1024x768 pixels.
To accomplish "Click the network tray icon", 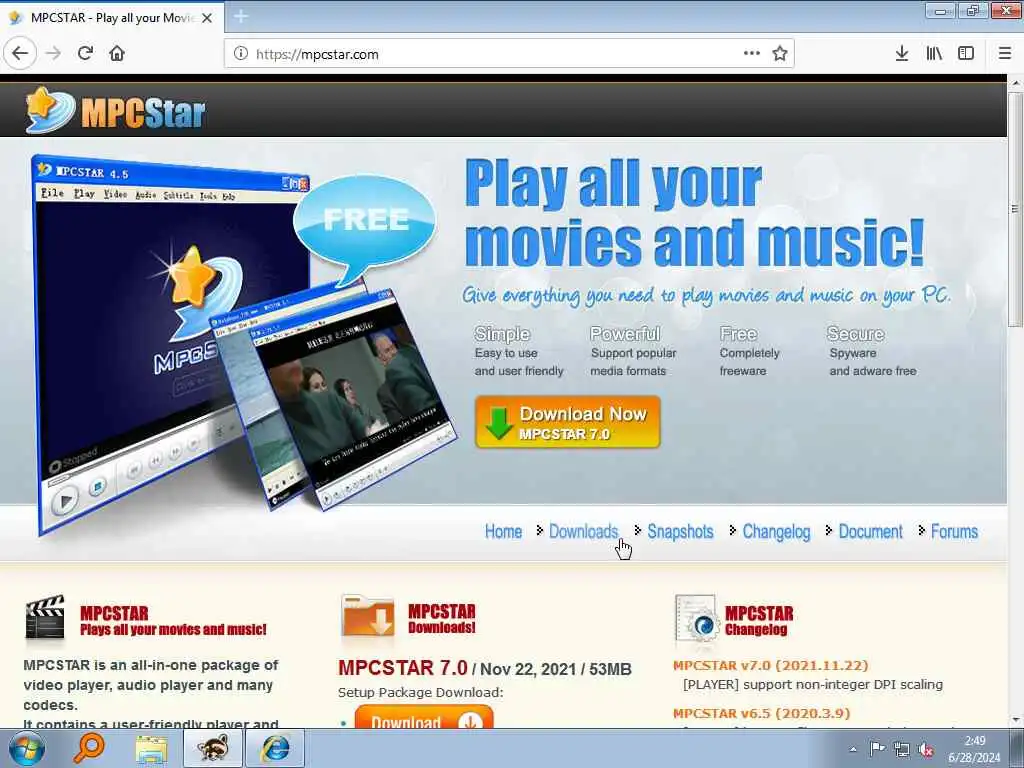I will 902,750.
